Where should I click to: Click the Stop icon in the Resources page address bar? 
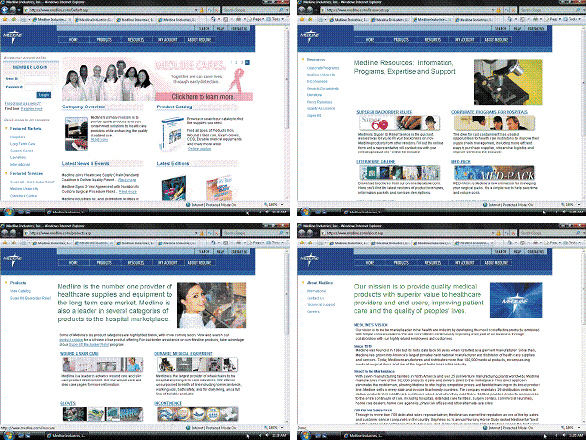tap(513, 10)
